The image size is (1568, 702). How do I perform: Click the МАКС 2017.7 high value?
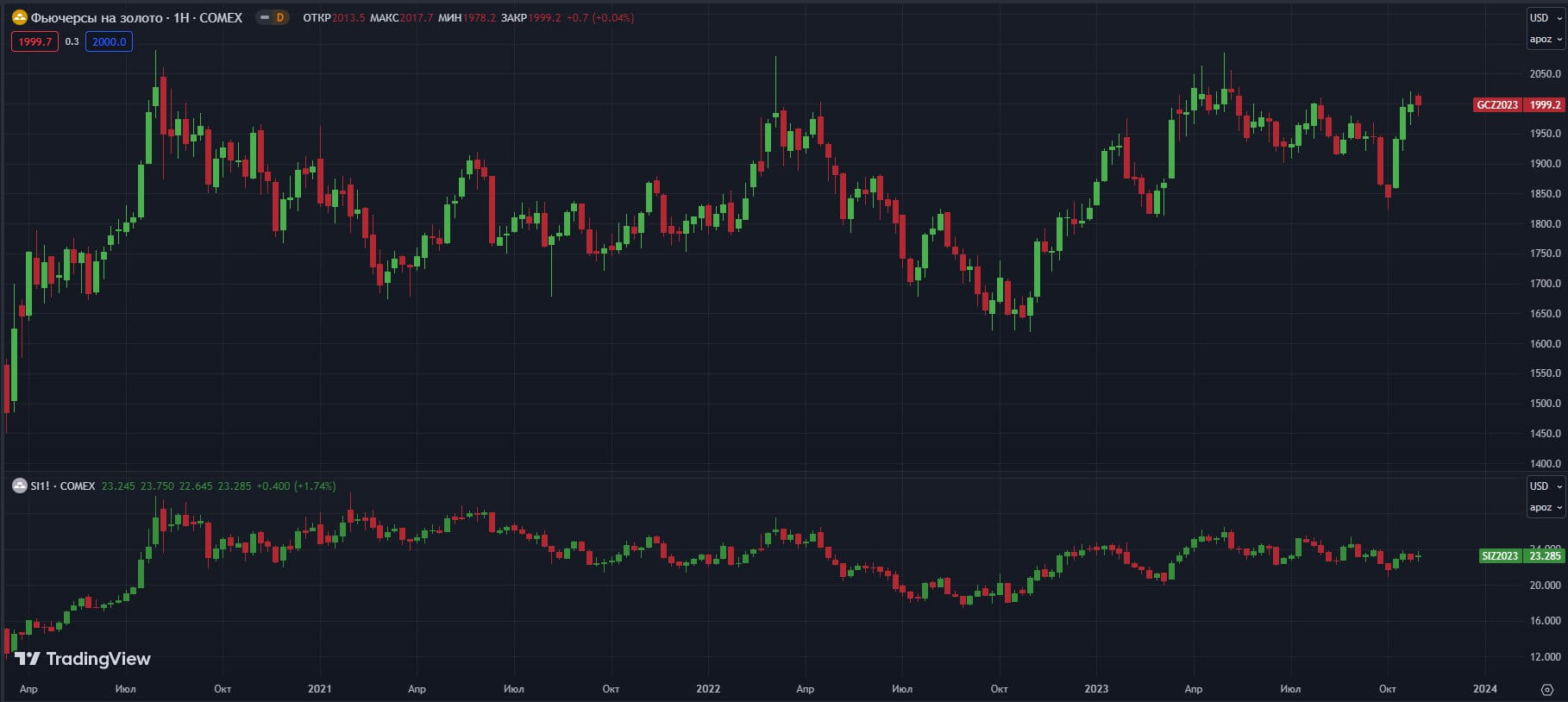pyautogui.click(x=401, y=17)
